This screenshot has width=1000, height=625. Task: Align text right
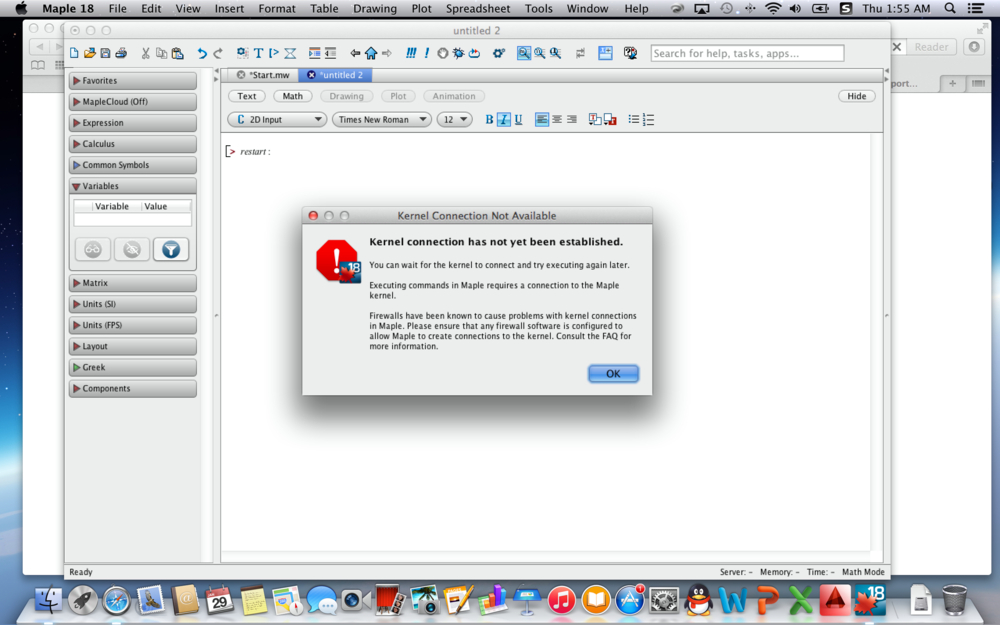[572, 120]
